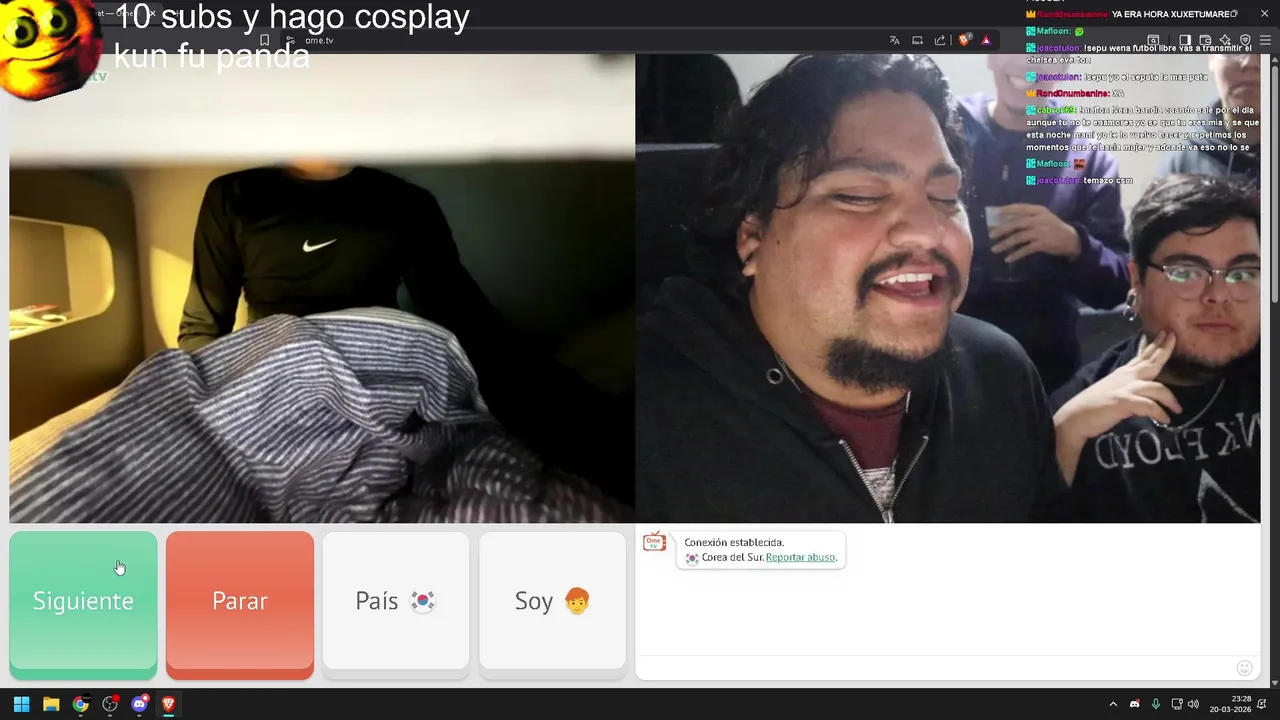1280x720 pixels.
Task: Click the network icon in system tray
Action: pyautogui.click(x=1177, y=704)
